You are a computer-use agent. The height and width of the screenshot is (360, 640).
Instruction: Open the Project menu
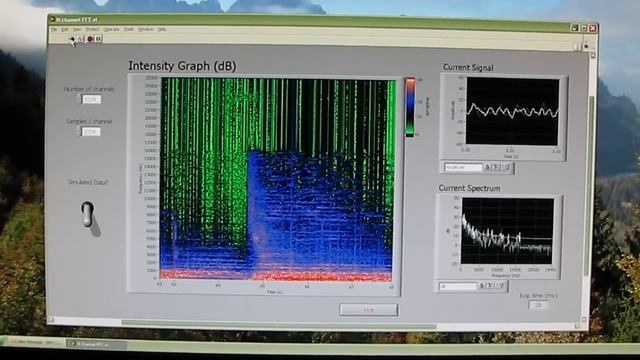pyautogui.click(x=92, y=29)
